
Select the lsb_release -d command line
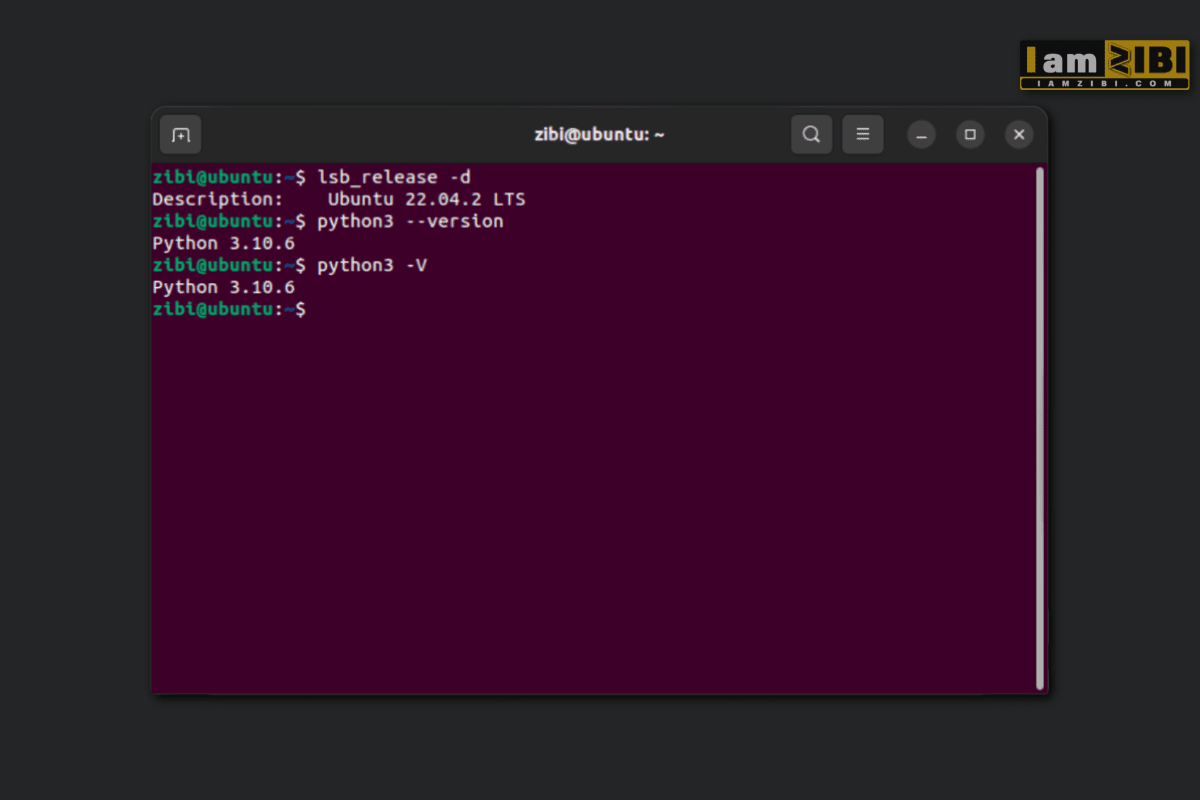coord(395,177)
